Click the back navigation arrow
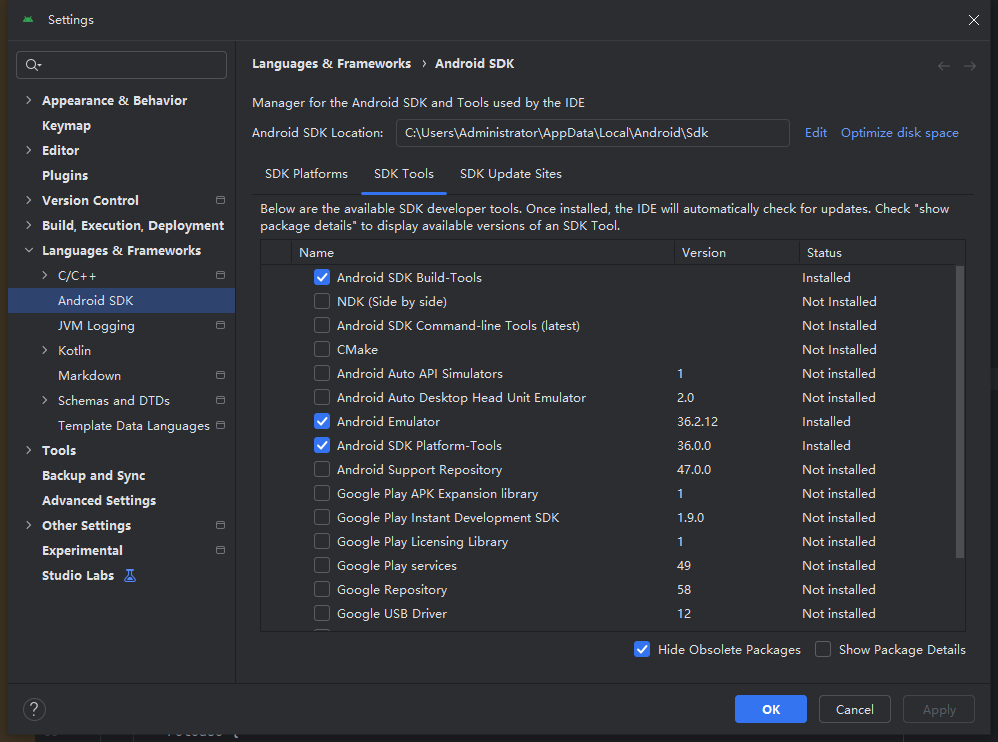The image size is (998, 742). [944, 65]
